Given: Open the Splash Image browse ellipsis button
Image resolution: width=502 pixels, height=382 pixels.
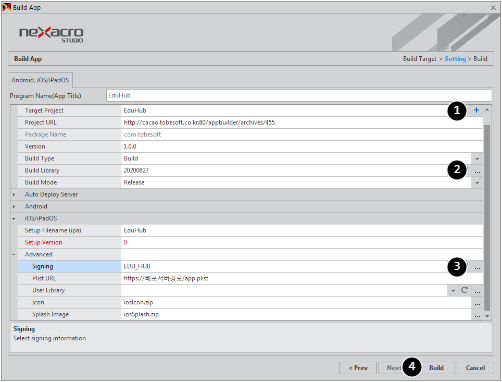Looking at the screenshot, I should click(x=477, y=315).
